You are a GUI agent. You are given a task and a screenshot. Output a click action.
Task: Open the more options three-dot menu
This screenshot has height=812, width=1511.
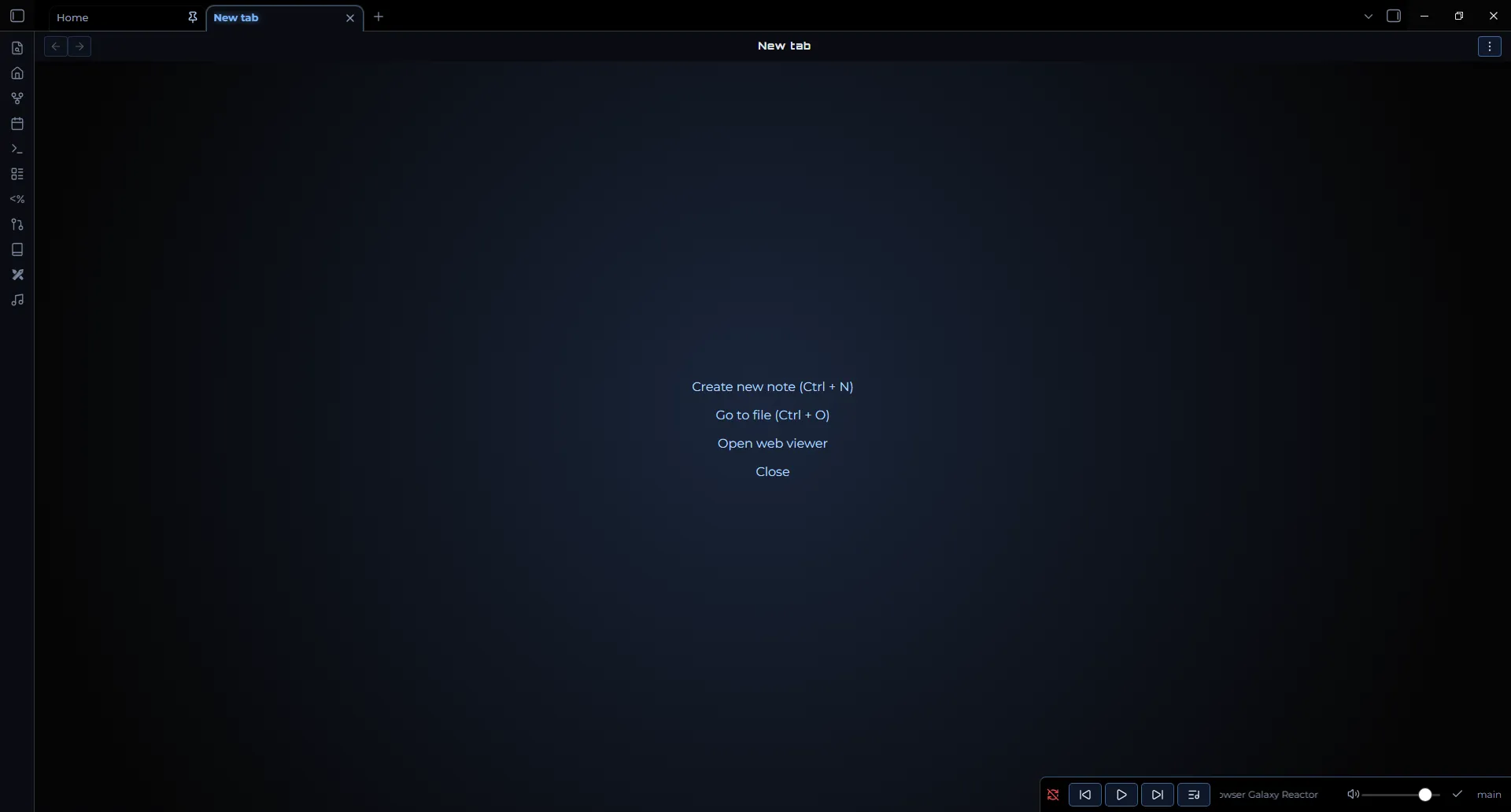coord(1490,46)
